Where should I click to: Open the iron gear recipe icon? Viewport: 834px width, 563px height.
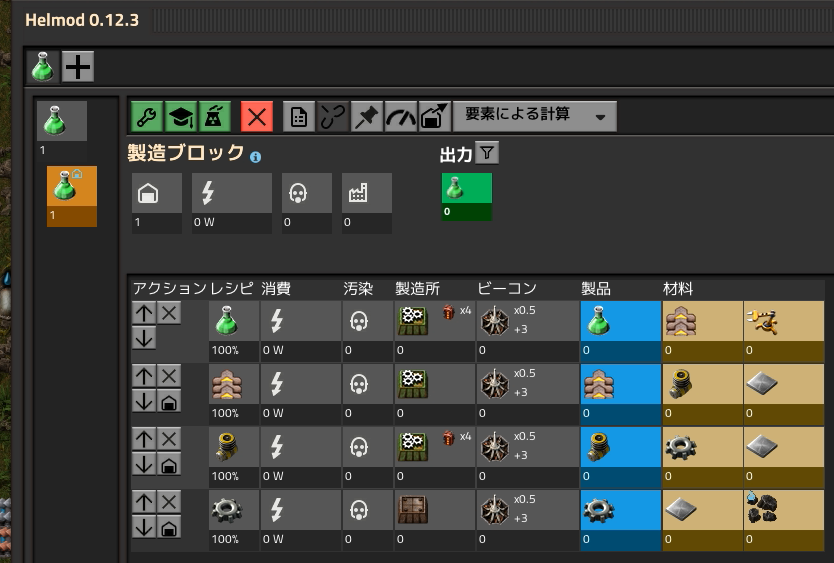(227, 510)
